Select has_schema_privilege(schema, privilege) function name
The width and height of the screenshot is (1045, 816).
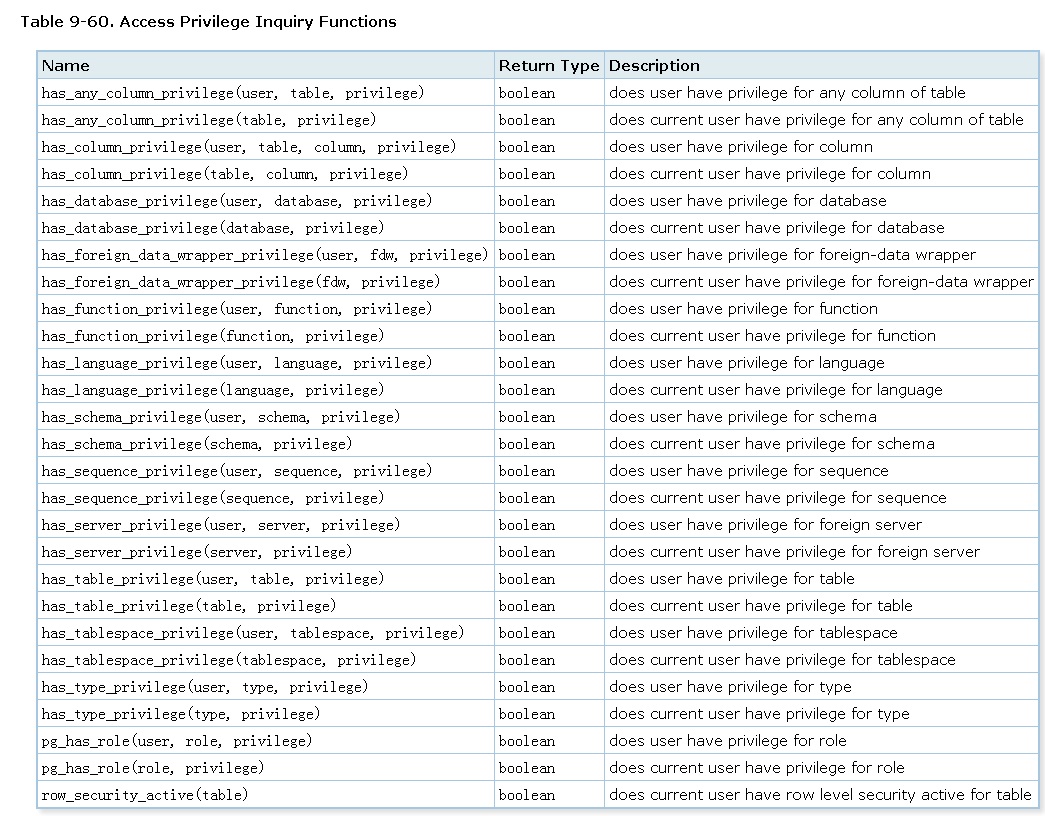tap(197, 444)
